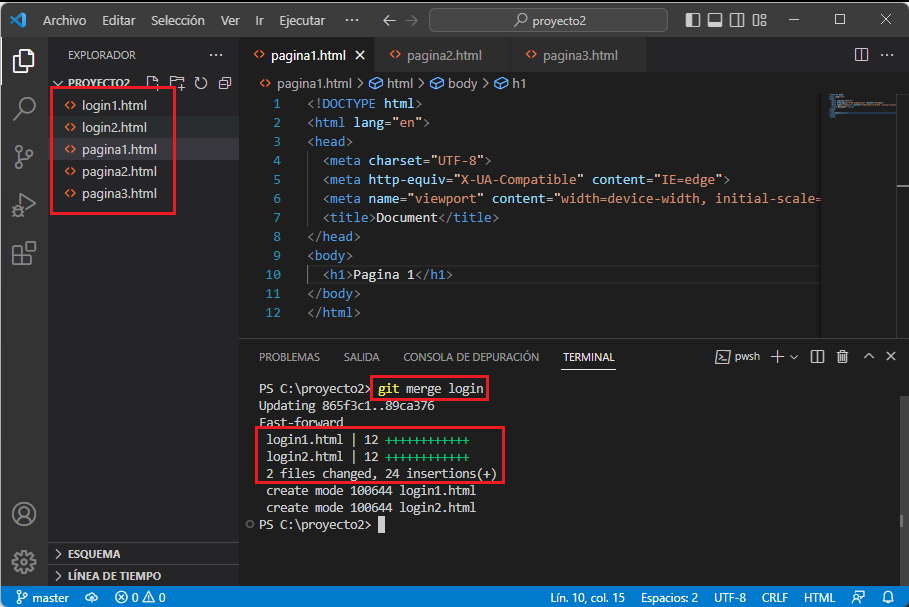
Task: Show more hidden menu bar items
Action: [351, 20]
